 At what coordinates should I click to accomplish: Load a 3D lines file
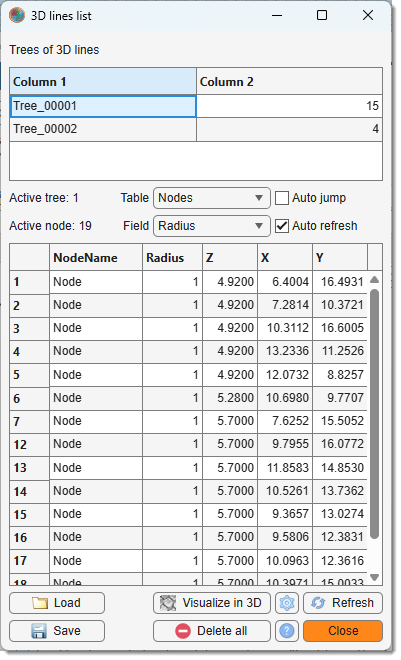tap(57, 603)
